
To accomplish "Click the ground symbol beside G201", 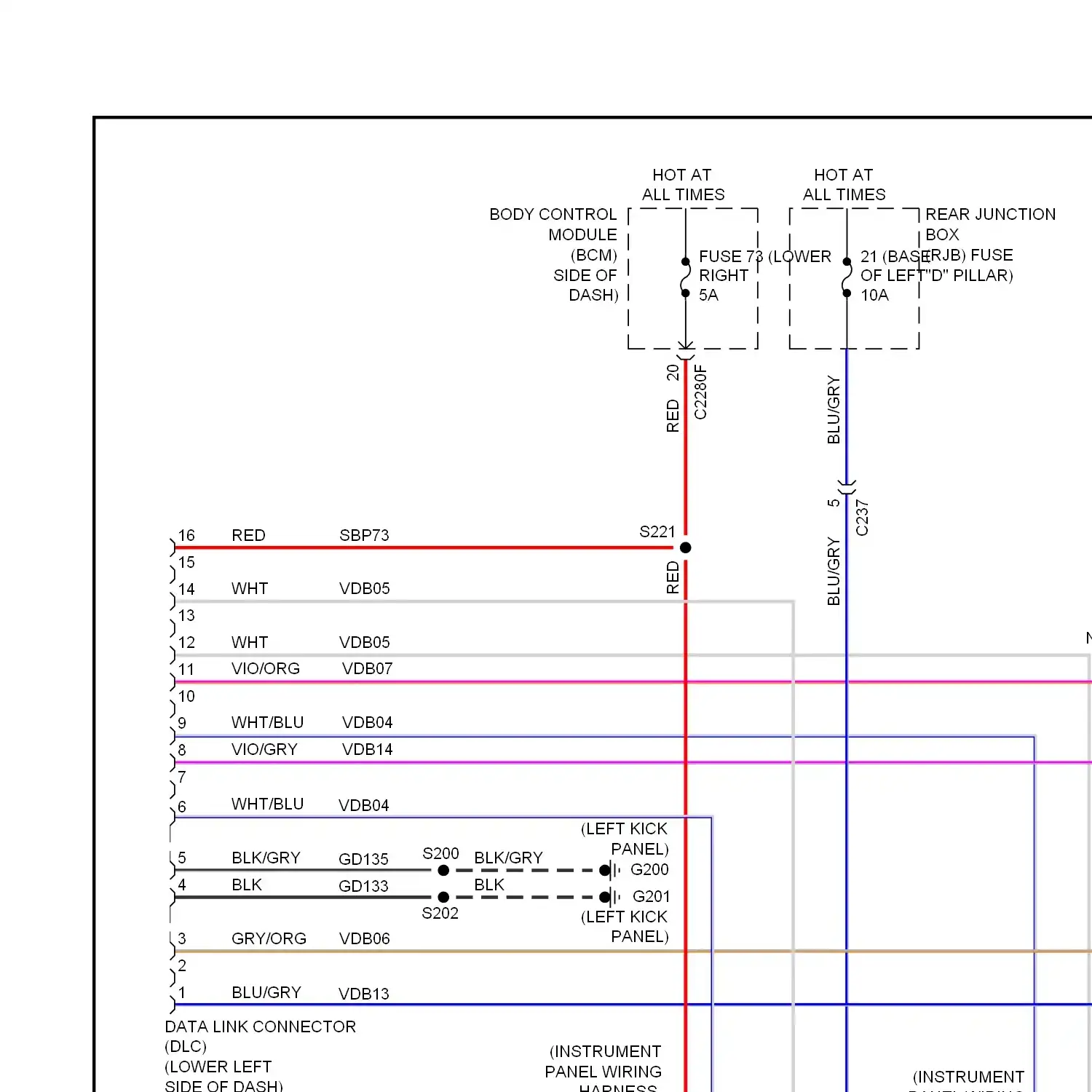I will click(x=612, y=897).
